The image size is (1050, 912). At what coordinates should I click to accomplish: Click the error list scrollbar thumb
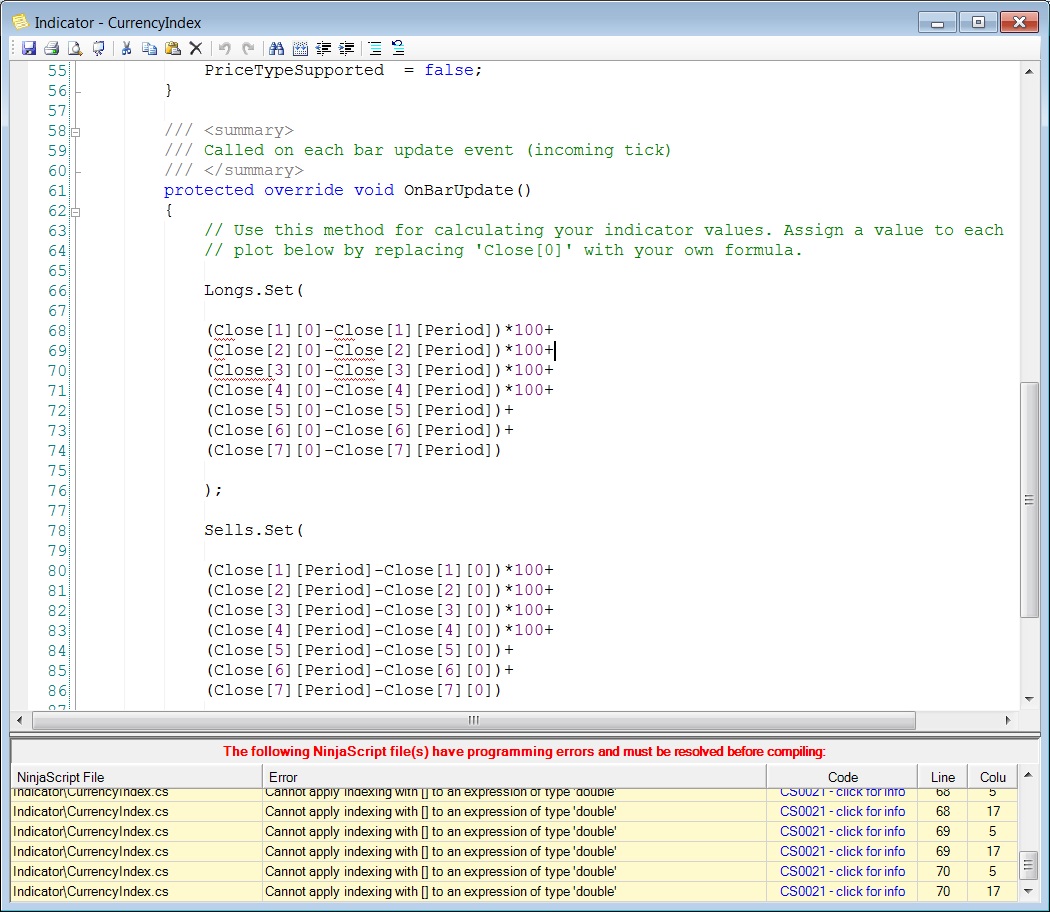[x=1029, y=865]
